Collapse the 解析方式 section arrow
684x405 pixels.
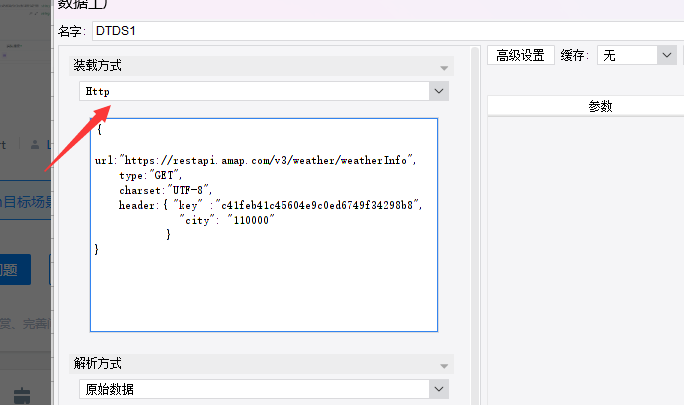pyautogui.click(x=444, y=366)
